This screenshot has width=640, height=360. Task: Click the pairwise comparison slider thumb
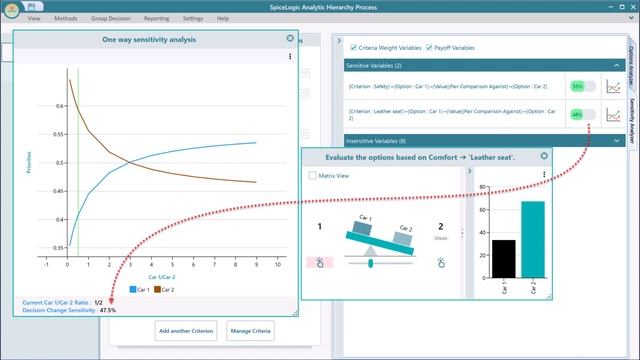pos(371,263)
